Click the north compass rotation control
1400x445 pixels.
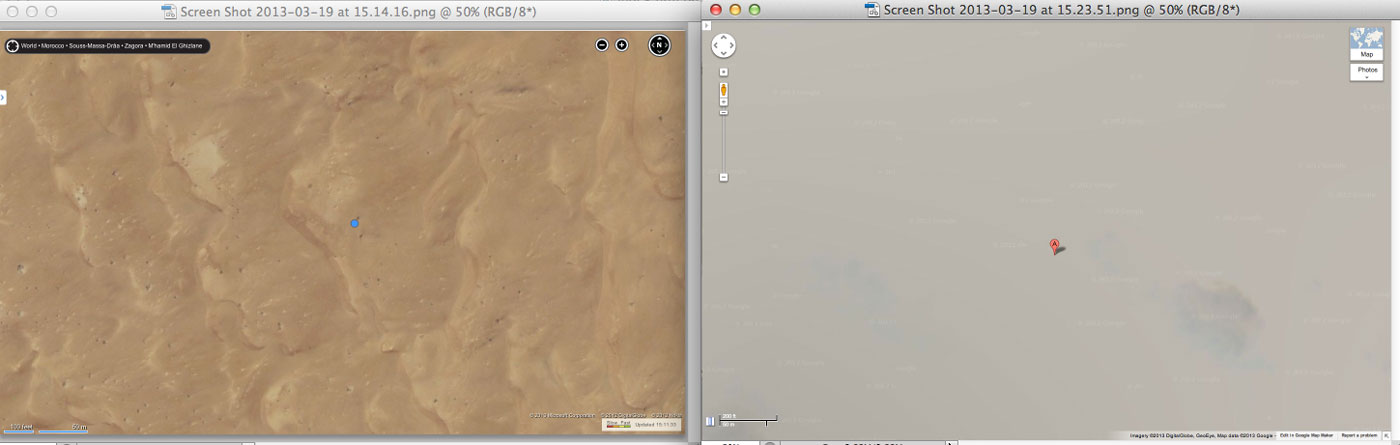coord(659,45)
